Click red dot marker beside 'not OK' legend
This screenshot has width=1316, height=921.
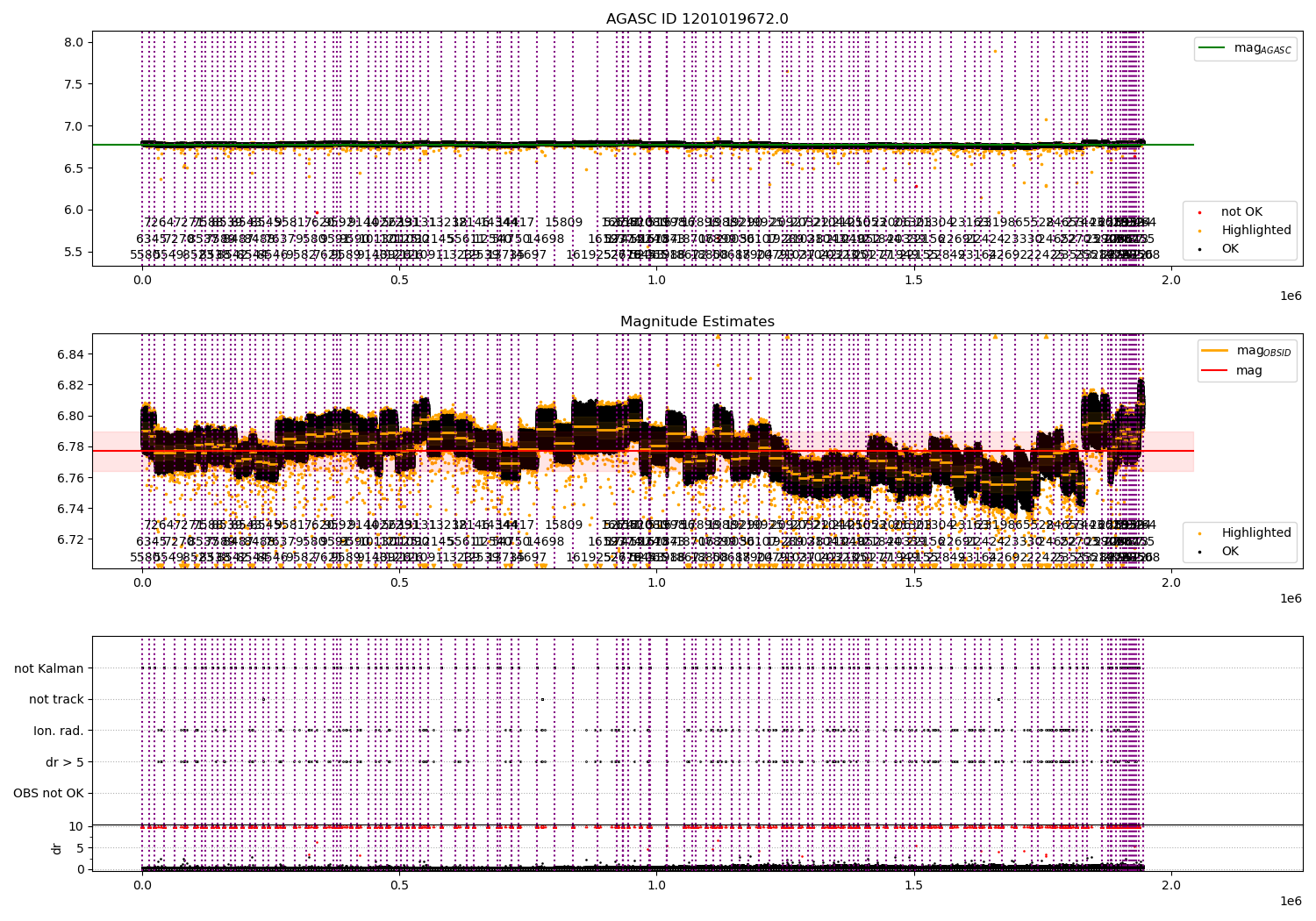(x=1199, y=212)
